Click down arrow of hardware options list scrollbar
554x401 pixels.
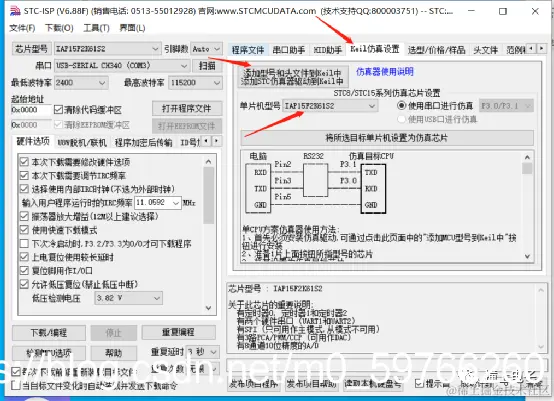pyautogui.click(x=208, y=308)
